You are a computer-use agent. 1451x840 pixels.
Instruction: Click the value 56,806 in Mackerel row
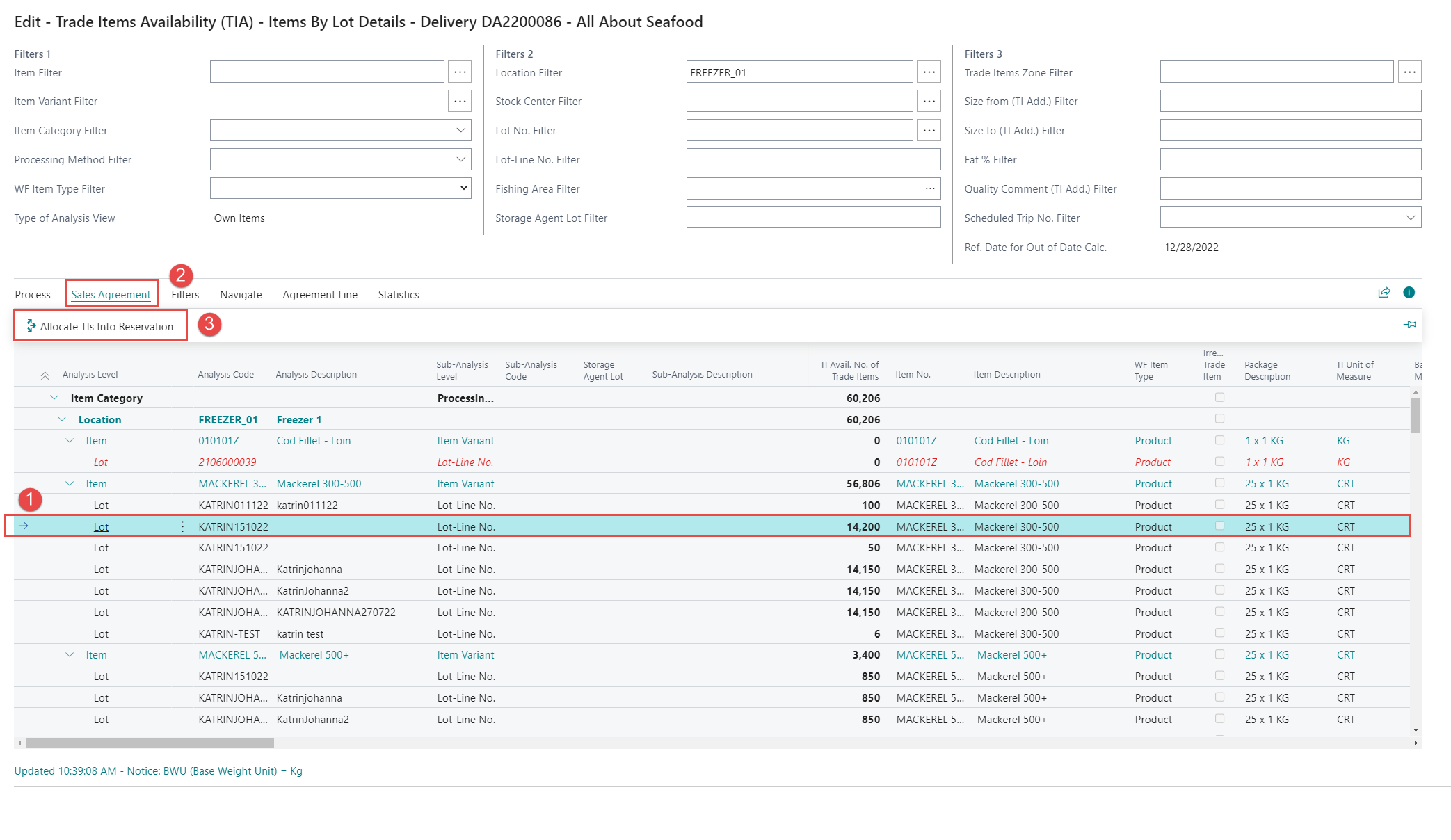click(863, 484)
